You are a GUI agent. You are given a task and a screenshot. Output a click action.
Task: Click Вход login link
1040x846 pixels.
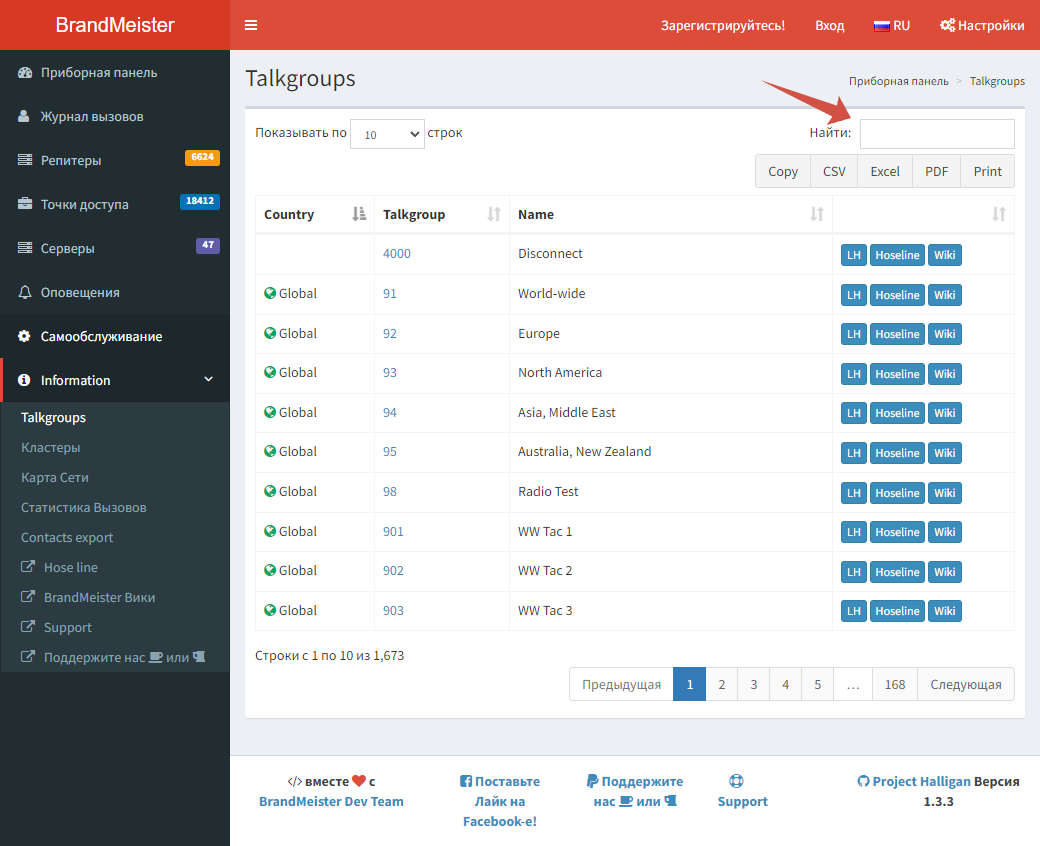(829, 26)
